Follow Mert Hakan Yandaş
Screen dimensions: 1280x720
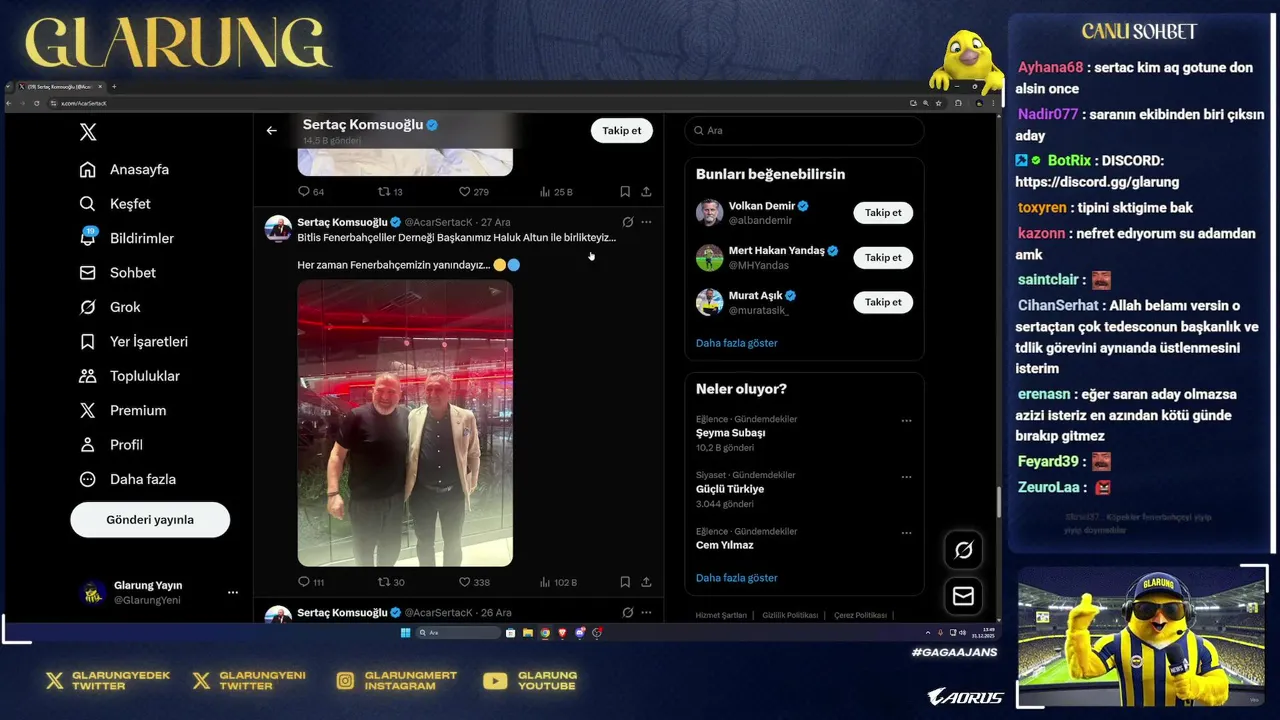click(x=883, y=257)
